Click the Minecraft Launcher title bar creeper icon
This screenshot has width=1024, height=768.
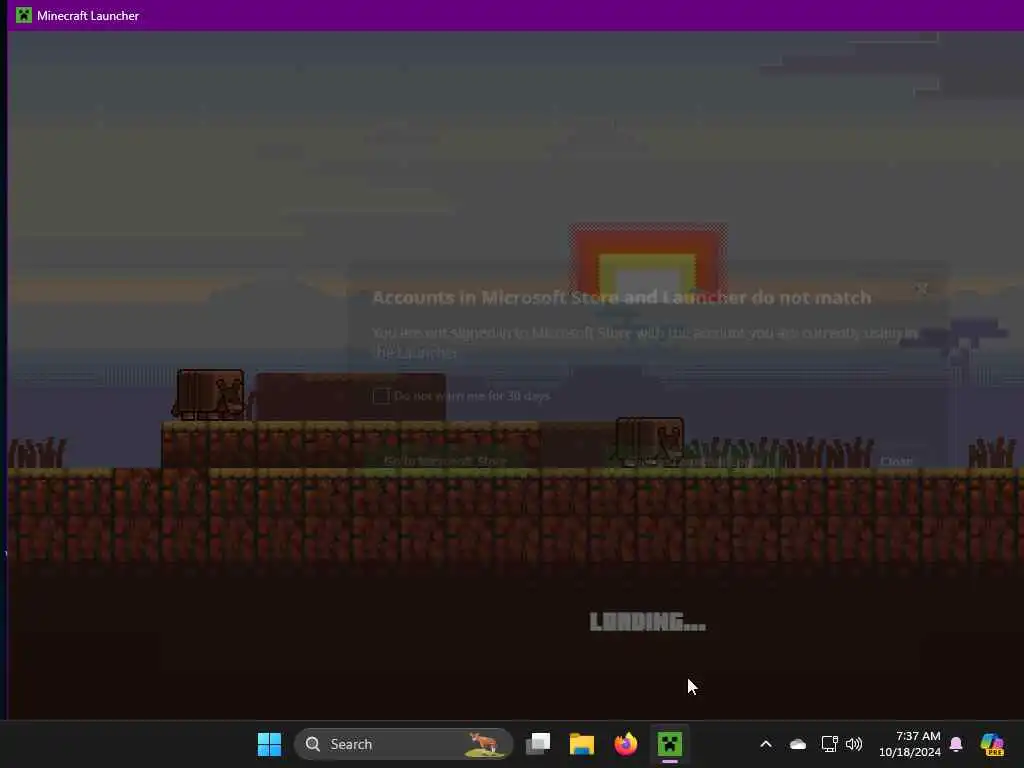[x=24, y=15]
